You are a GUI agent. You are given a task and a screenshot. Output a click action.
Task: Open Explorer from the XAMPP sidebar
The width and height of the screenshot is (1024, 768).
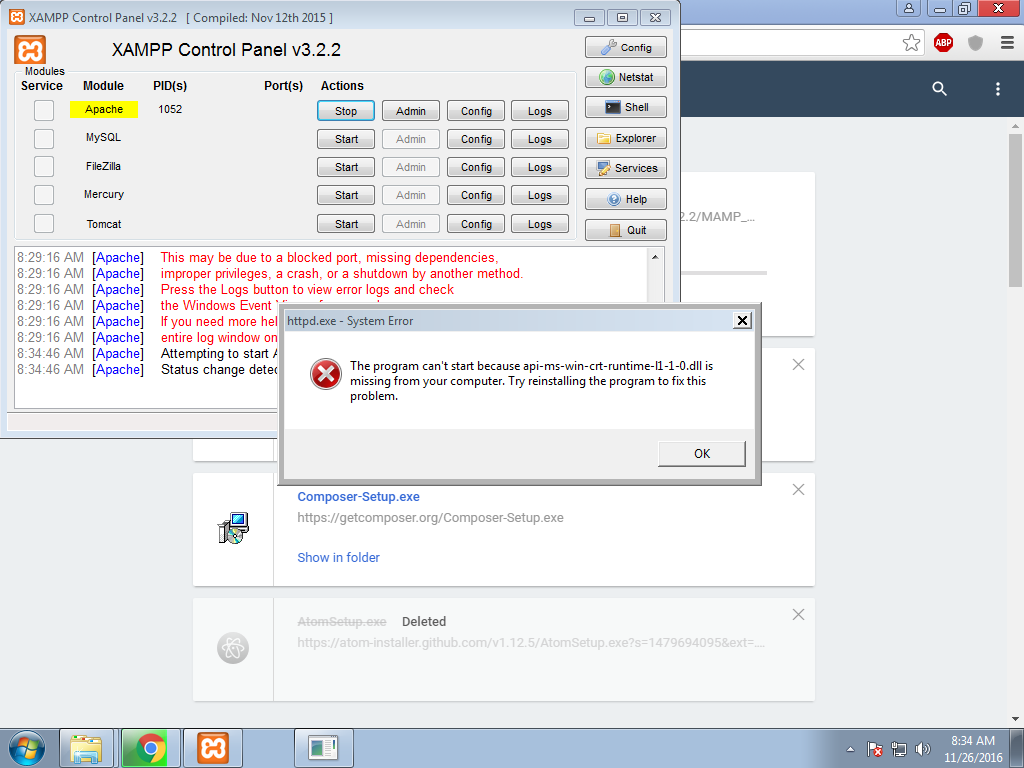pos(626,138)
